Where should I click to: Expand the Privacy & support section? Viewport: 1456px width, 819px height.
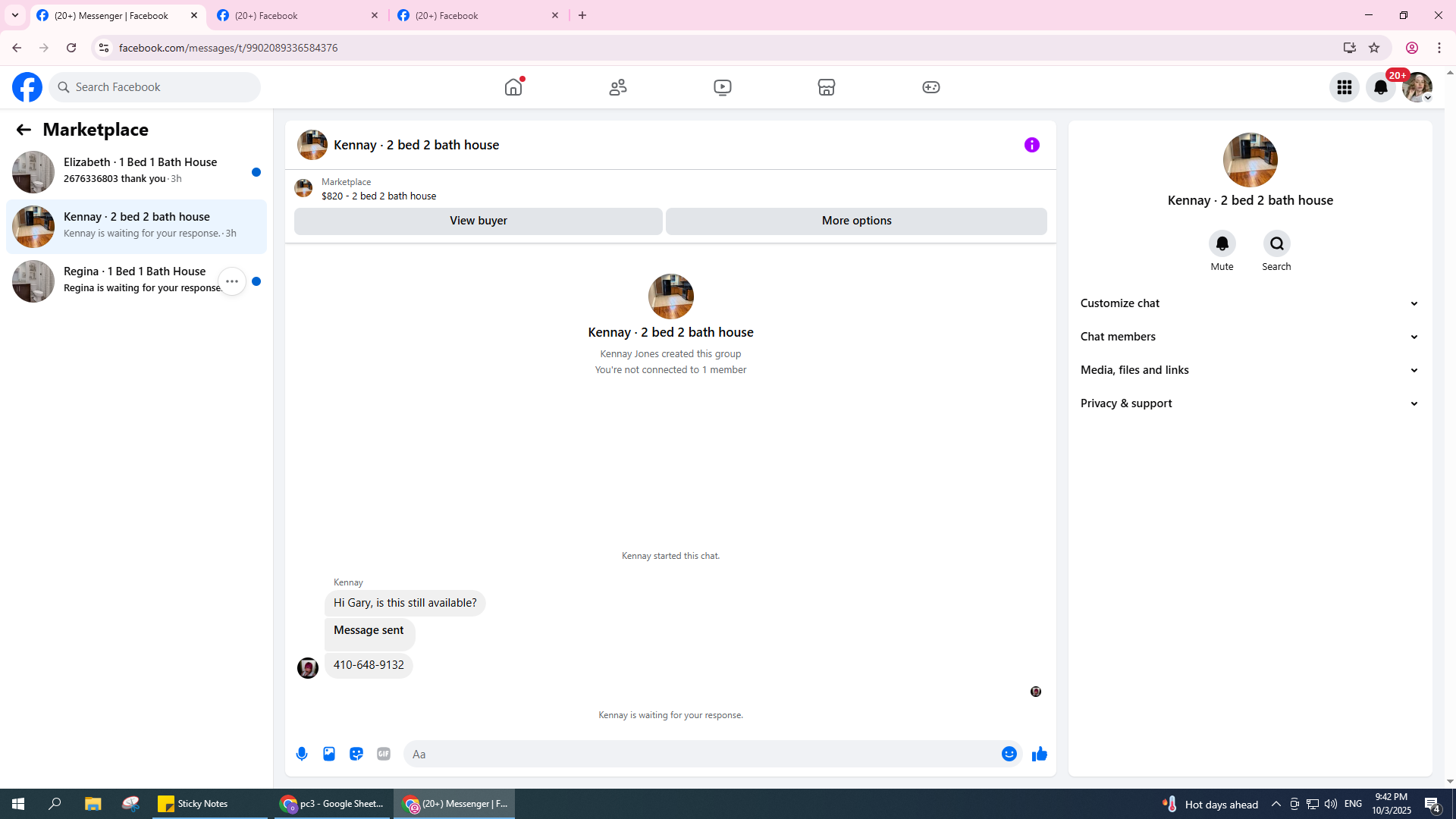tap(1250, 403)
